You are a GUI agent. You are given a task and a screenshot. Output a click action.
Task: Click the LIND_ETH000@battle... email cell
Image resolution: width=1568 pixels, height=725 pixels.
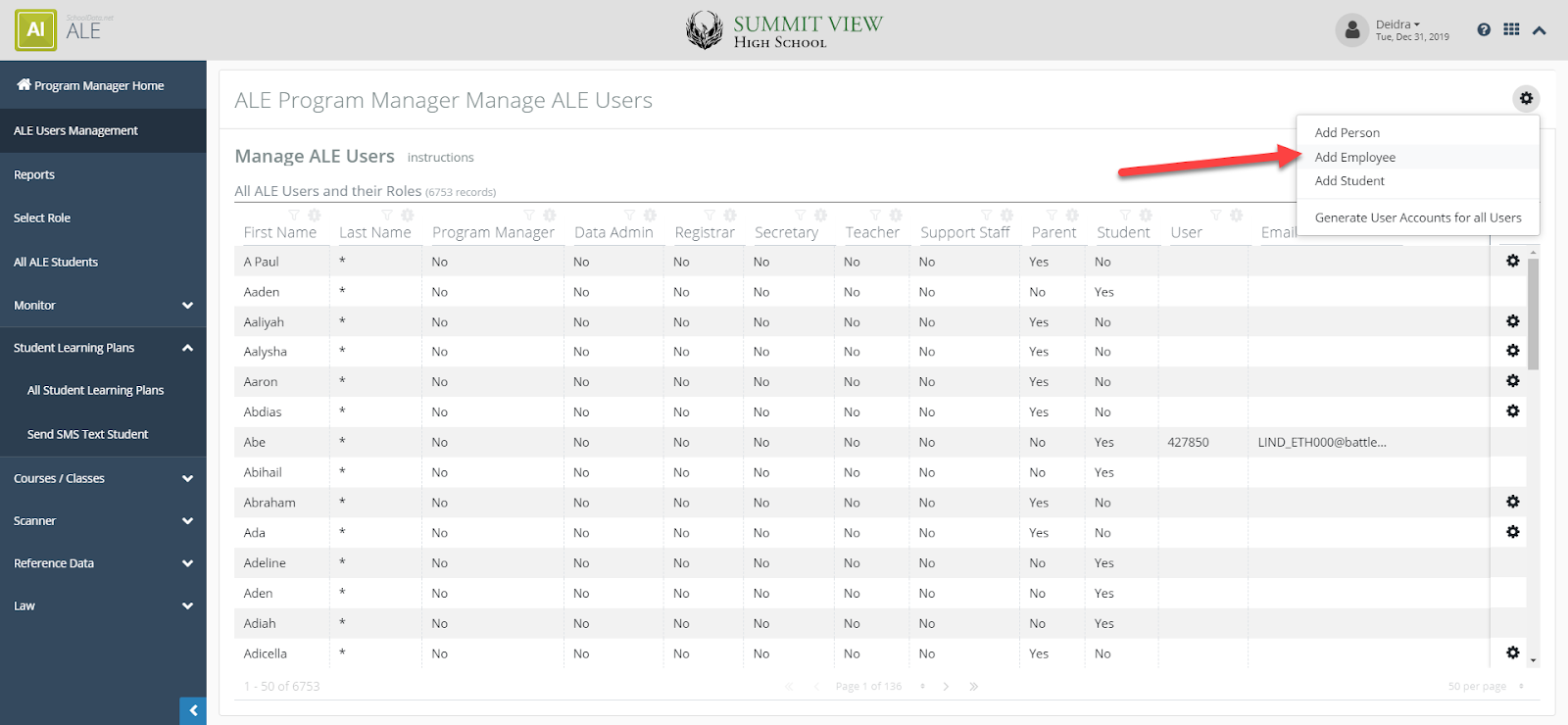[1322, 442]
